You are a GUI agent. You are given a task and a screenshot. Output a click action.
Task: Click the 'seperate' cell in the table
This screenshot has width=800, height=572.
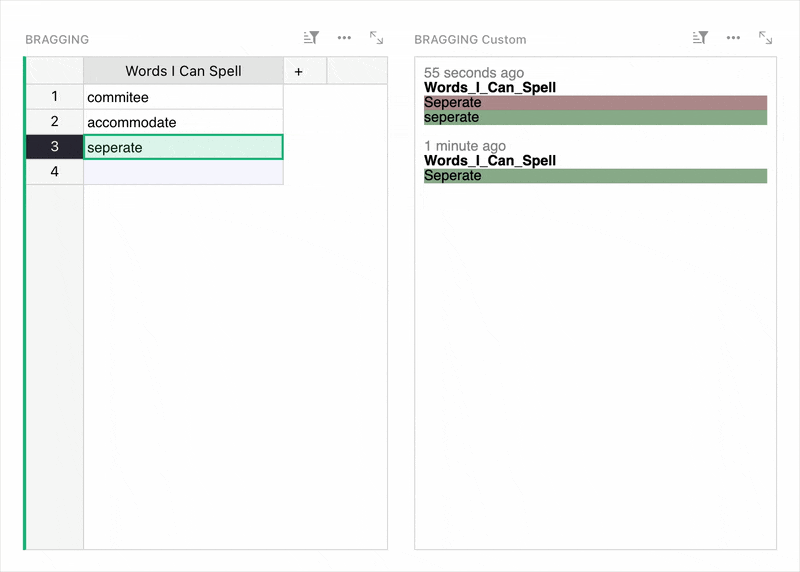pyautogui.click(x=183, y=147)
